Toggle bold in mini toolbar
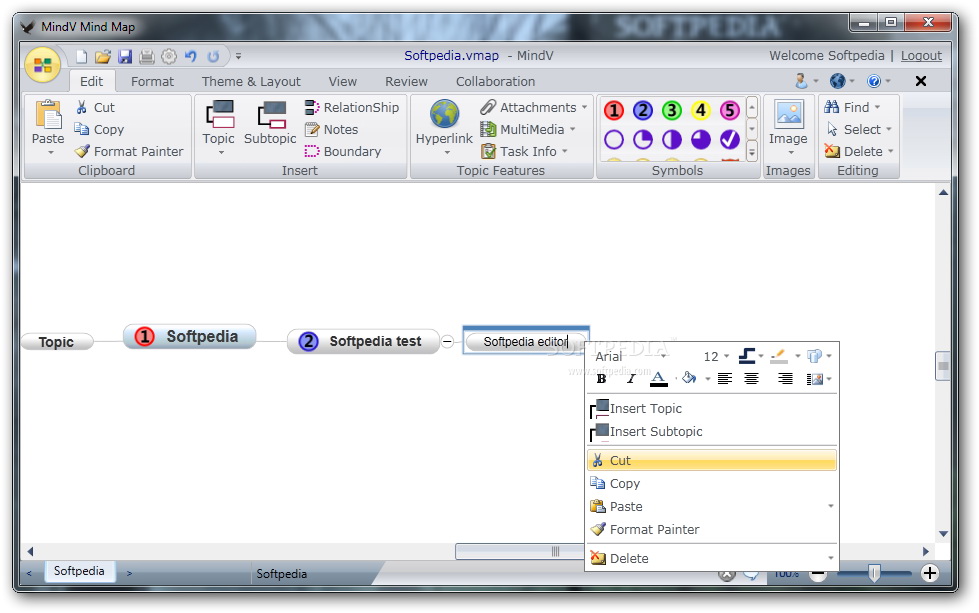 (x=601, y=378)
